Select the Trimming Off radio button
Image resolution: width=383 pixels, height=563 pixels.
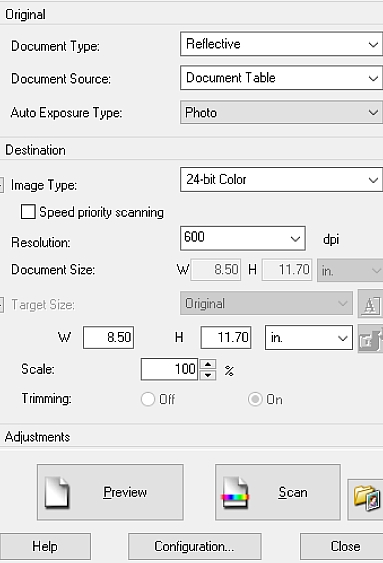coord(148,399)
